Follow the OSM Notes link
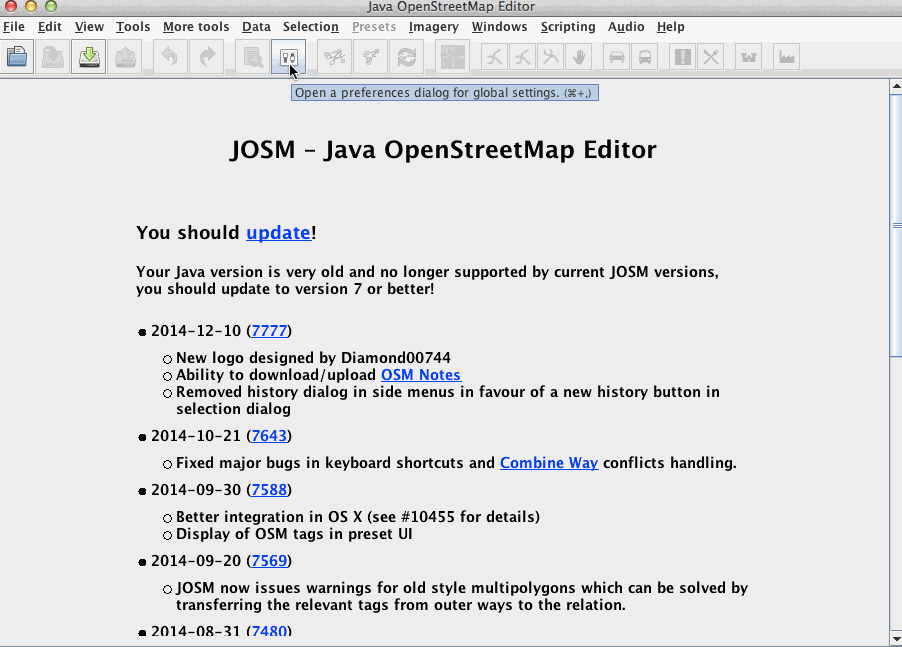Image resolution: width=902 pixels, height=647 pixels. click(x=421, y=375)
